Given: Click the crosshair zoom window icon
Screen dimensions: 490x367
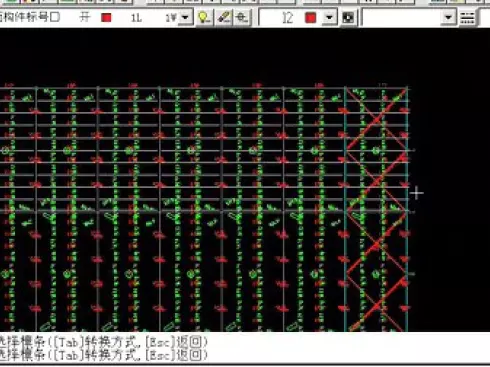Looking at the screenshot, I should click(241, 17).
